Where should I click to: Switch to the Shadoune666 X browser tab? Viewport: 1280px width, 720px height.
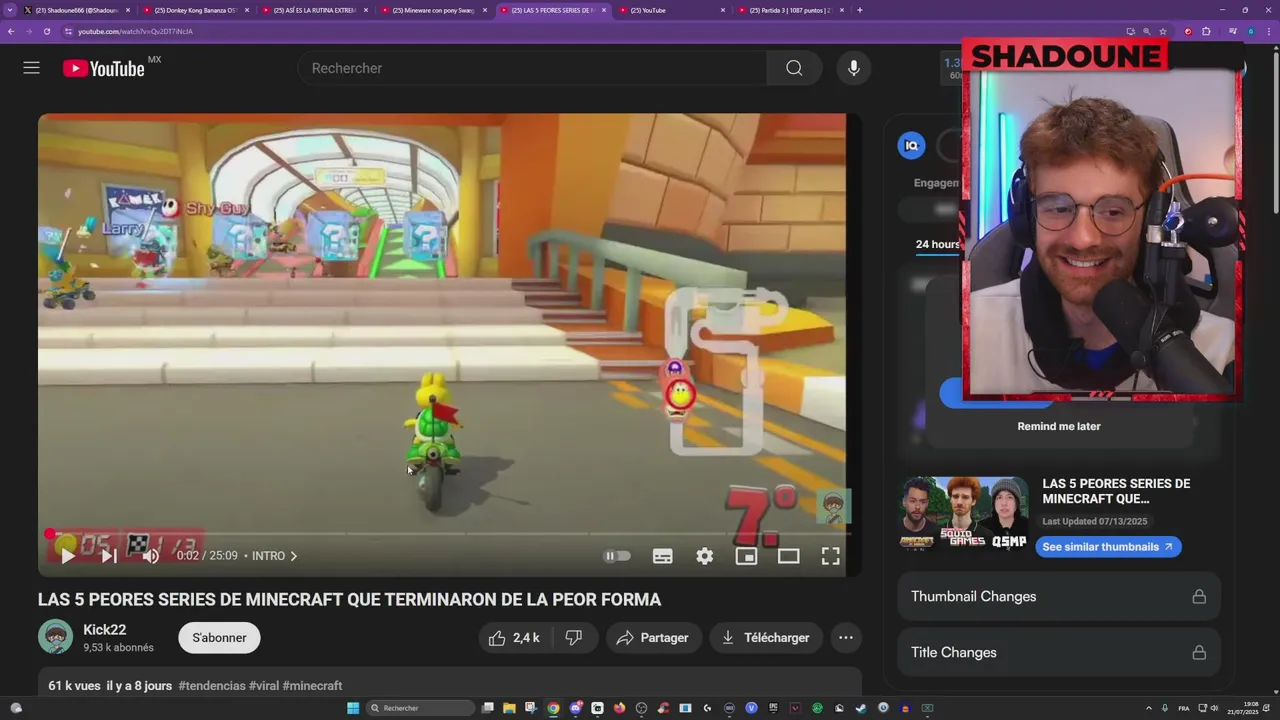76,10
